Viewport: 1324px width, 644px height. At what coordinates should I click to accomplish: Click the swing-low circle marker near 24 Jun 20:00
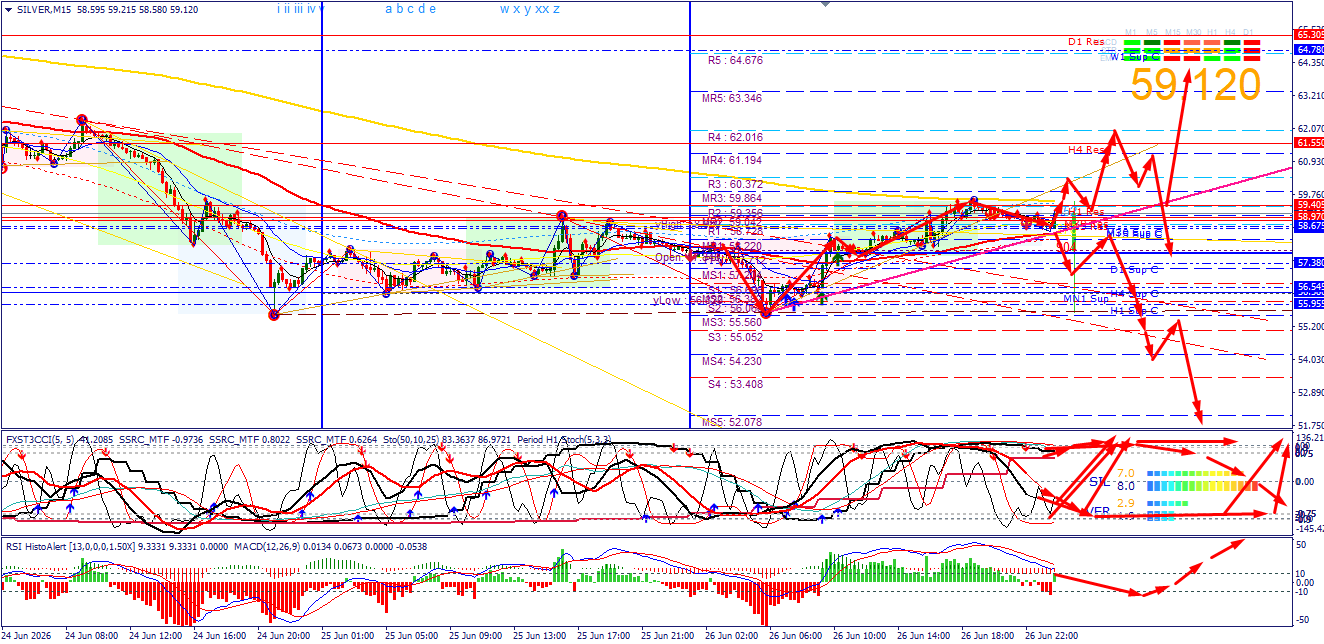tap(274, 314)
